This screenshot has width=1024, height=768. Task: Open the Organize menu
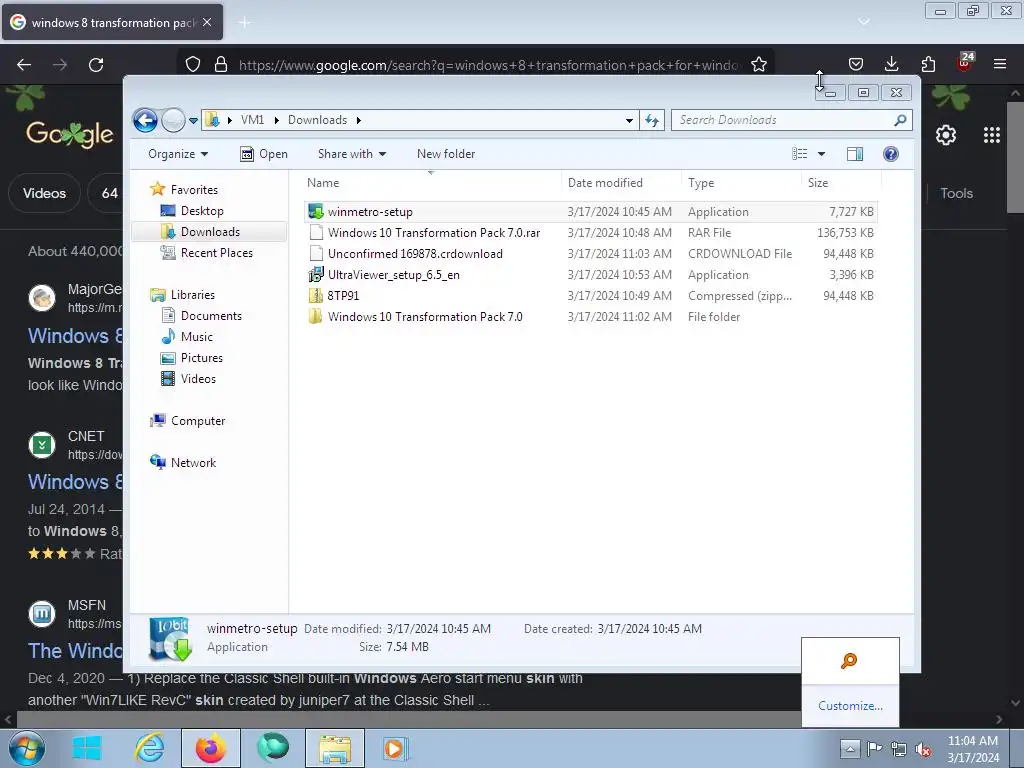178,154
